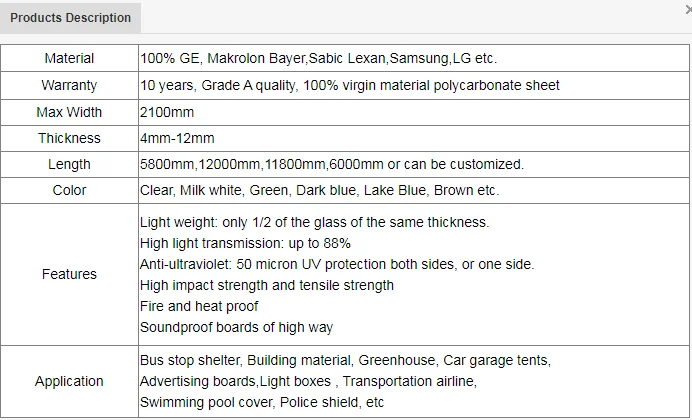Click the Max Width label cell
692x420 pixels.
pos(69,112)
